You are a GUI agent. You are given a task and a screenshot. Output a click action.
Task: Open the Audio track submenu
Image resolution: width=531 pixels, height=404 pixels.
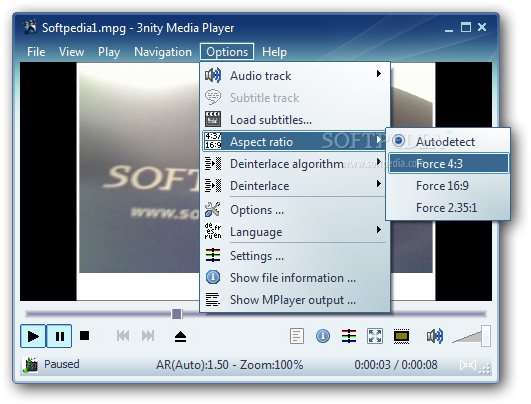coord(295,76)
